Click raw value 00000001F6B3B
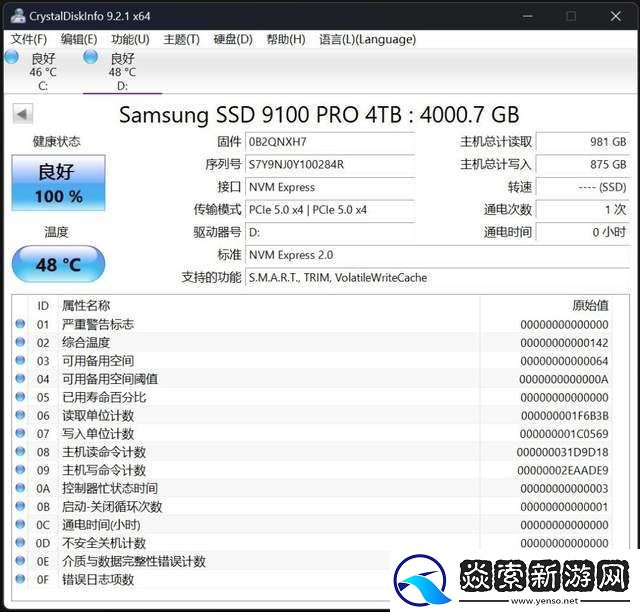Screen dimensions: 640x612 [564, 416]
